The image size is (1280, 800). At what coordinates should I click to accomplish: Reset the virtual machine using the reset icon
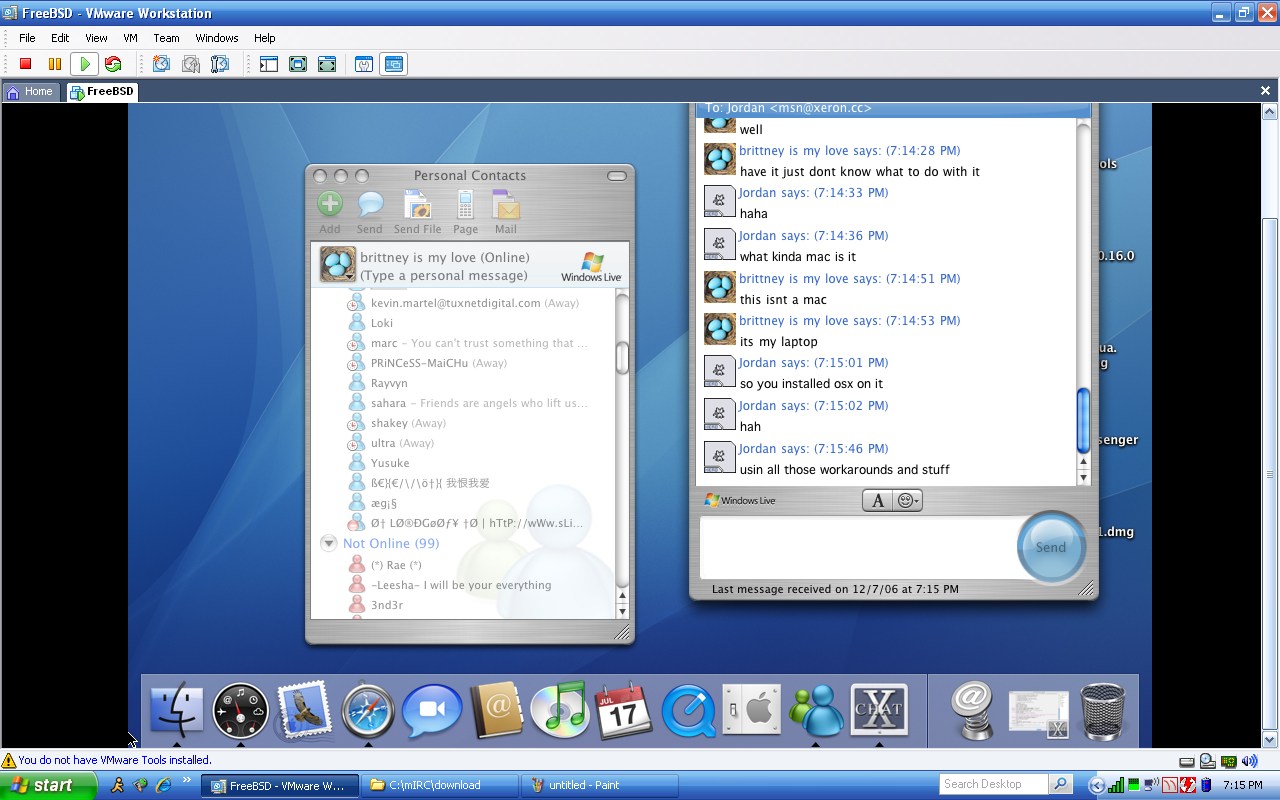pyautogui.click(x=113, y=64)
